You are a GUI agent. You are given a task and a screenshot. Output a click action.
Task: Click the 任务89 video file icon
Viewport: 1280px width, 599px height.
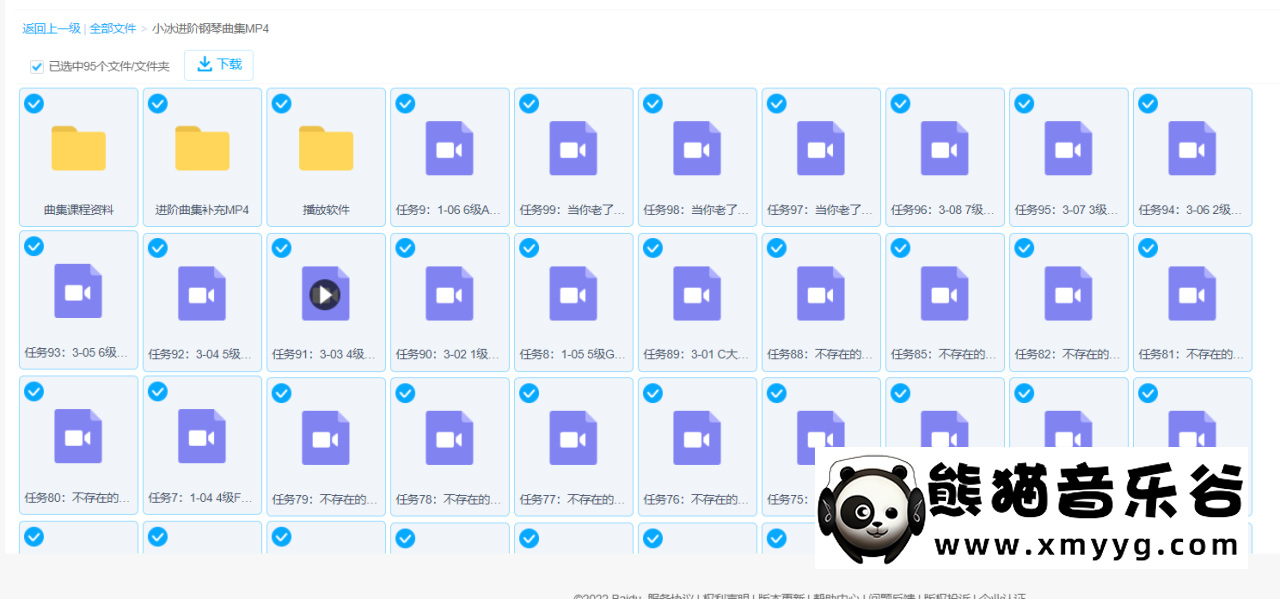click(x=697, y=293)
